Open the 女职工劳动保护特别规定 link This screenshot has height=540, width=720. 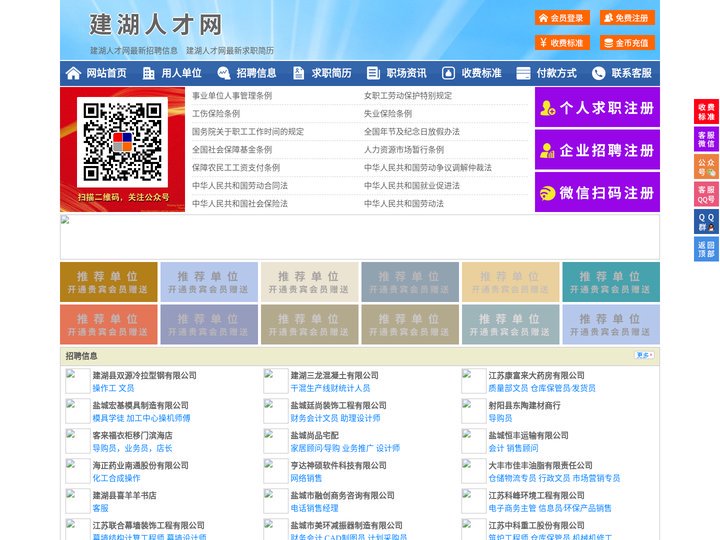tap(408, 96)
